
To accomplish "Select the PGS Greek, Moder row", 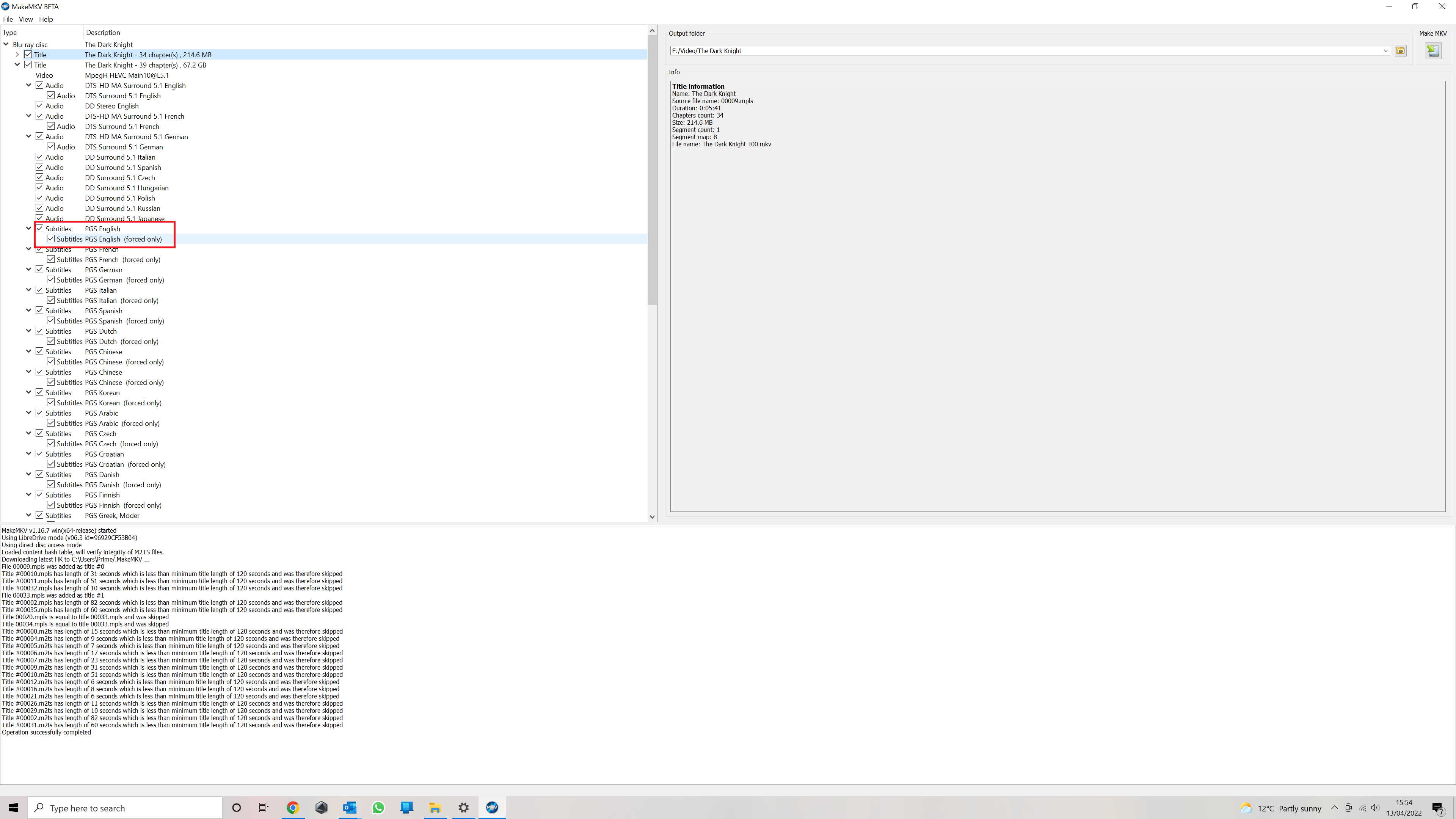I will click(x=324, y=516).
